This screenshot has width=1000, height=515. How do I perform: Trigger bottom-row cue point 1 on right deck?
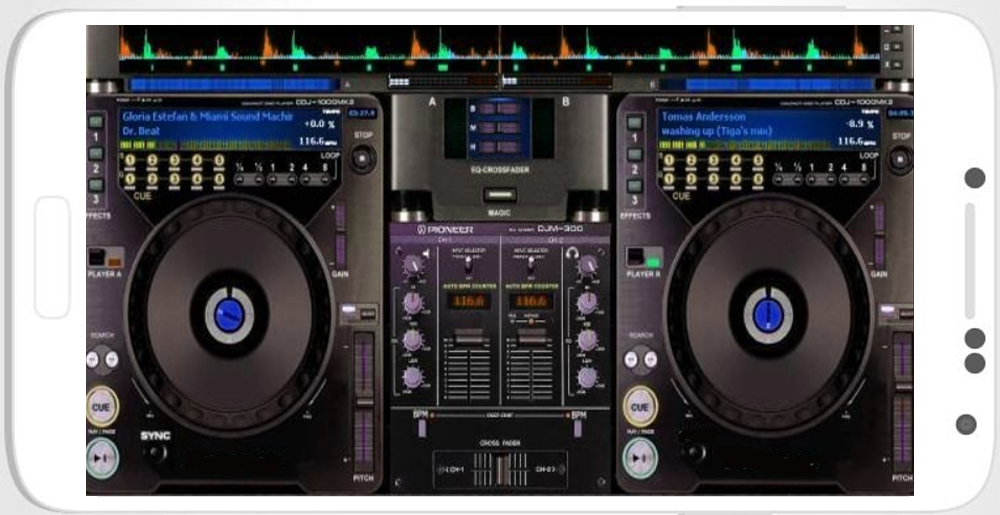(x=668, y=179)
